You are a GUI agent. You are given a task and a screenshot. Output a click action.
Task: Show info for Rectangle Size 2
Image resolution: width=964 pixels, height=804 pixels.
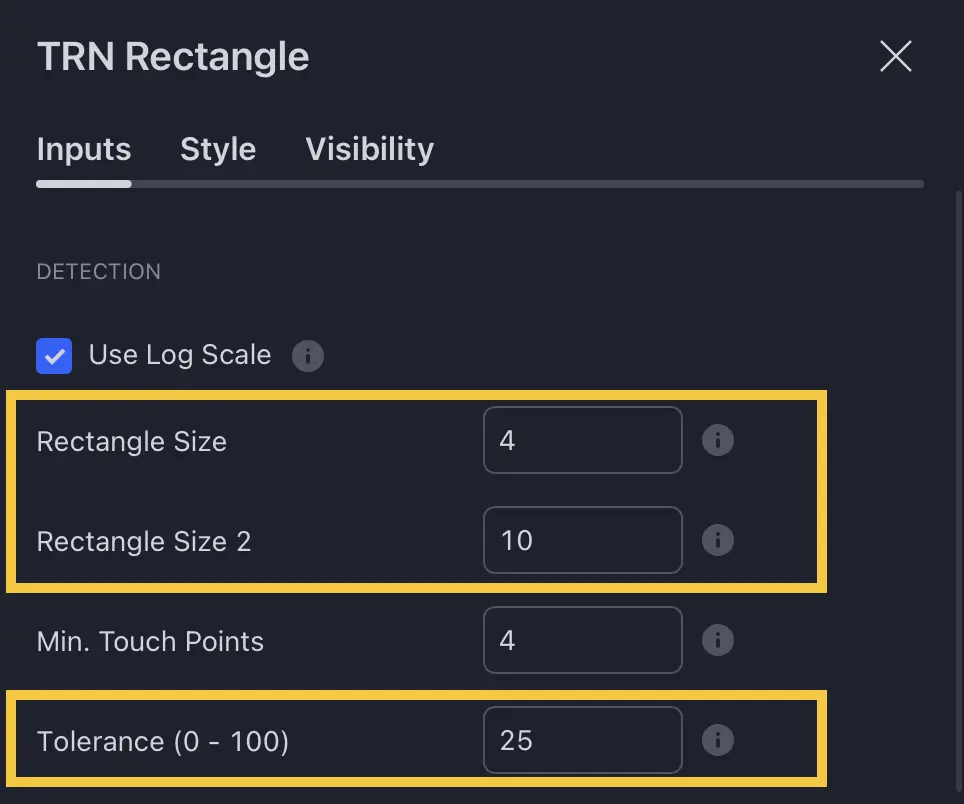pyautogui.click(x=718, y=540)
